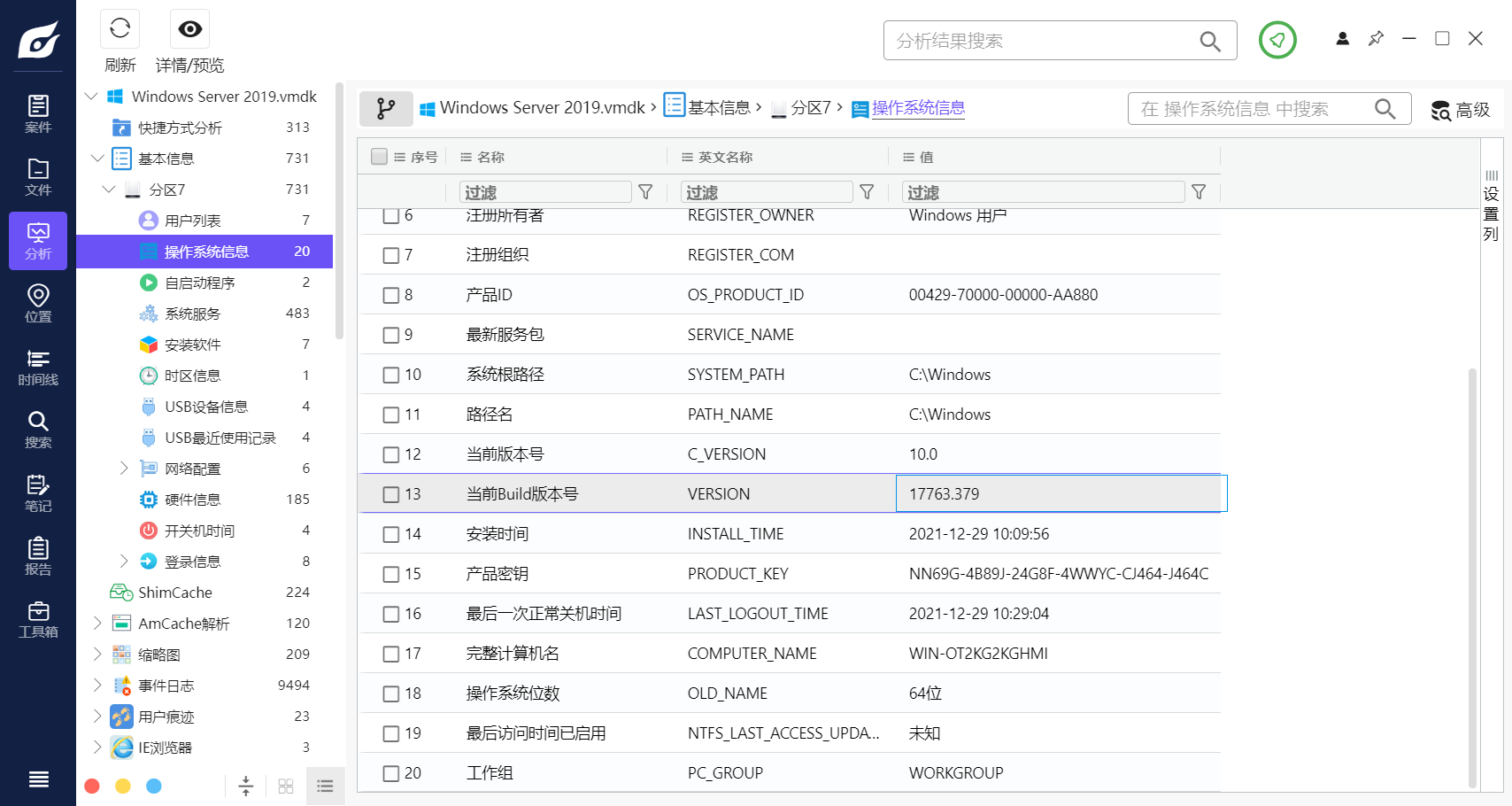The width and height of the screenshot is (1512, 806).
Task: Check row 7 注册组织 checkbox
Action: 390,255
